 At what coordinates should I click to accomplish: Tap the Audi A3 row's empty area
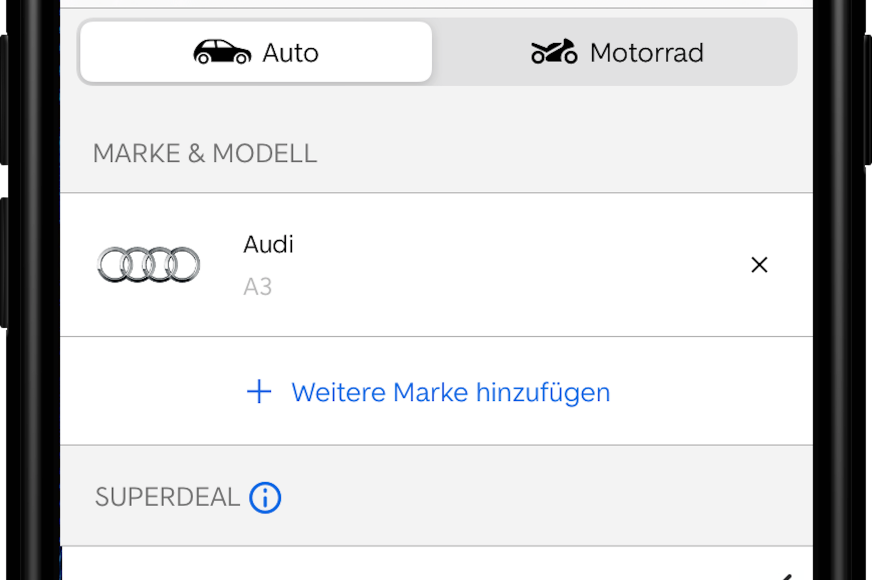click(501, 265)
